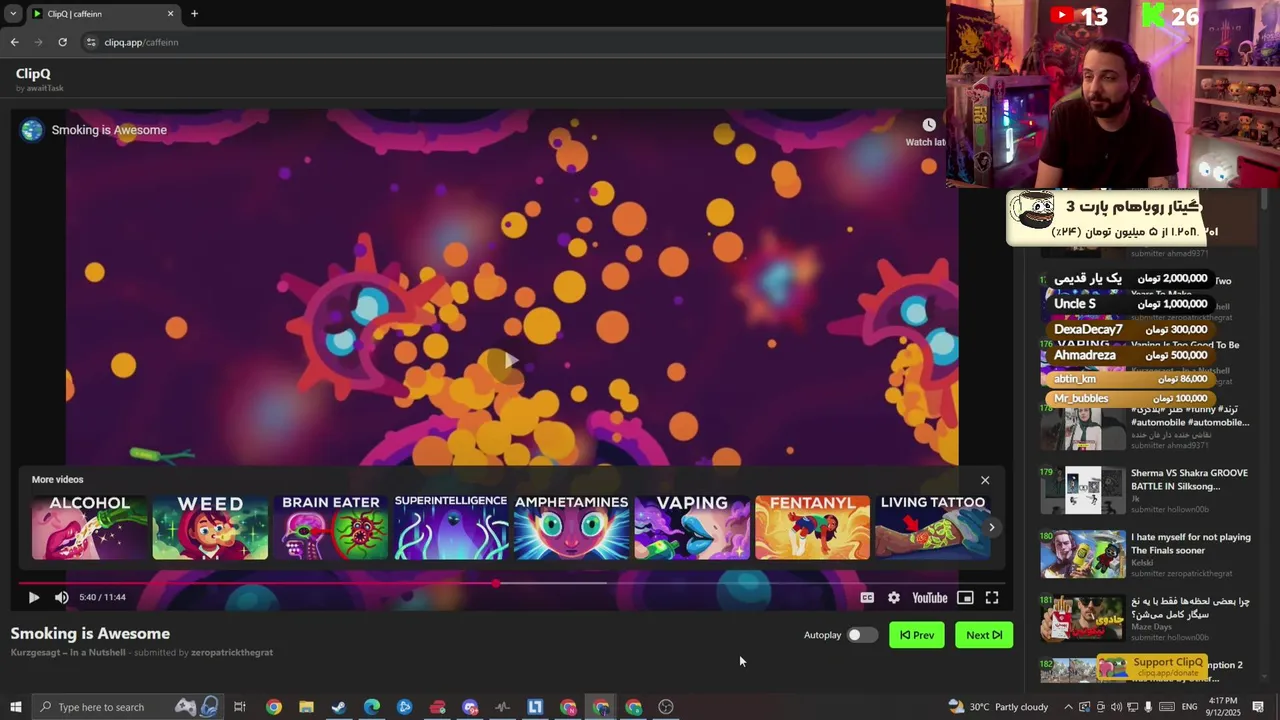Open the notifications center icon
The height and width of the screenshot is (720, 1280).
tap(1258, 707)
